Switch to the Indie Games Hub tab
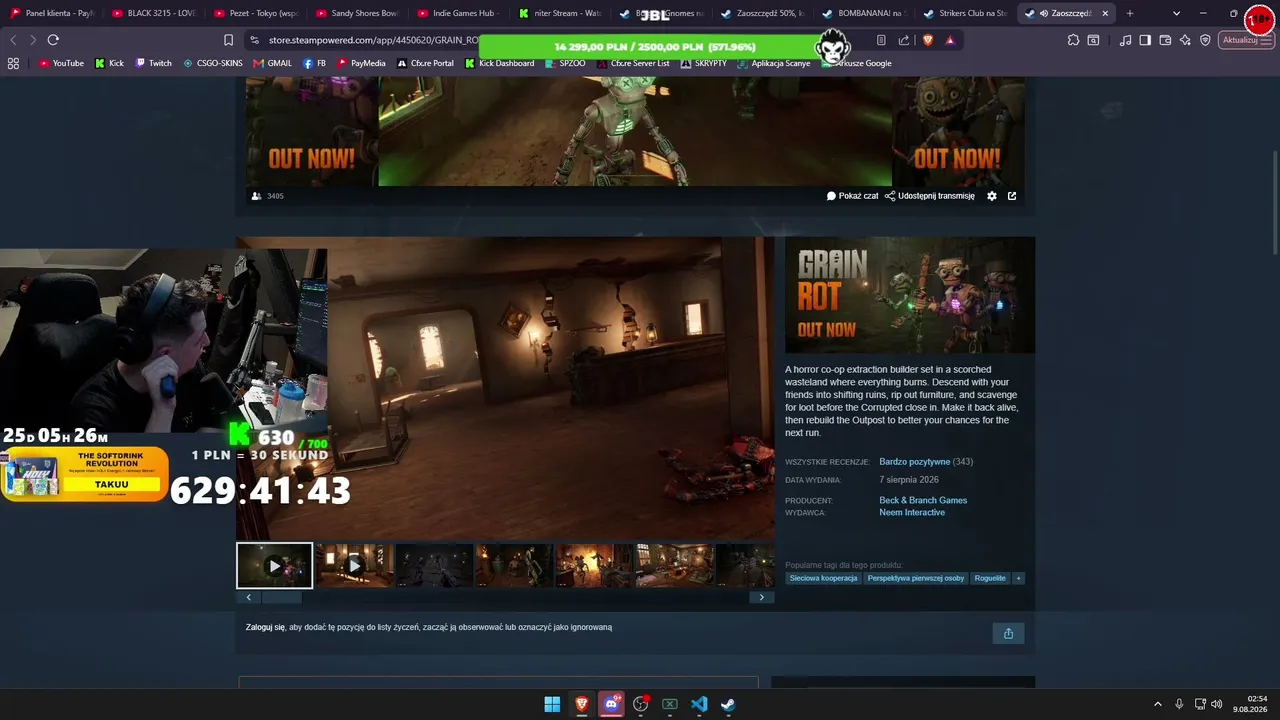The height and width of the screenshot is (720, 1280). click(457, 14)
